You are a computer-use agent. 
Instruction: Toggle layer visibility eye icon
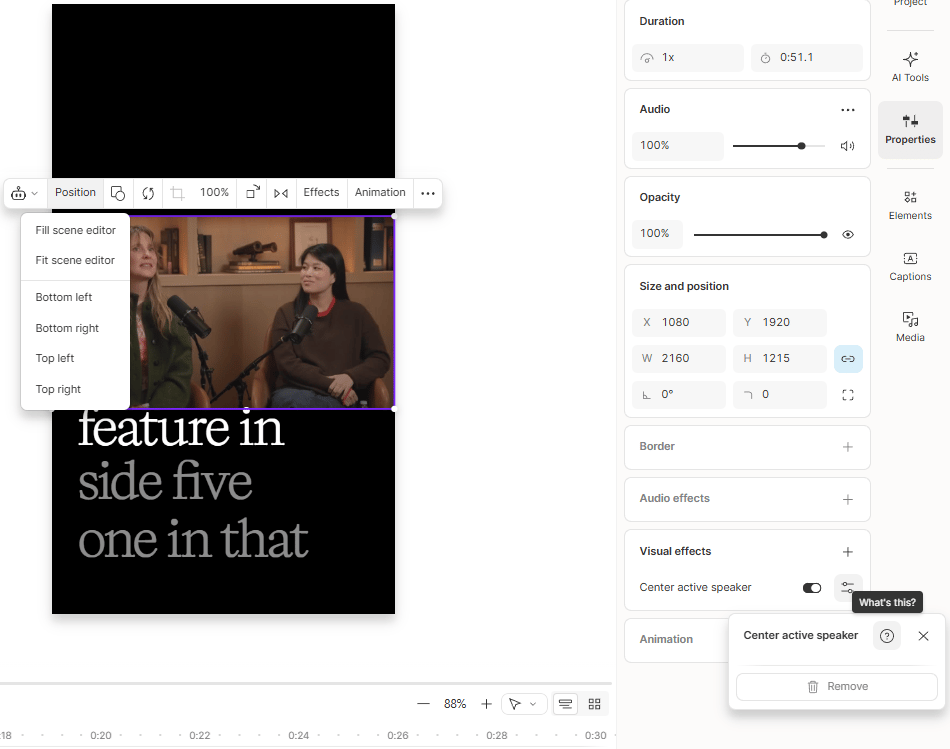(848, 235)
